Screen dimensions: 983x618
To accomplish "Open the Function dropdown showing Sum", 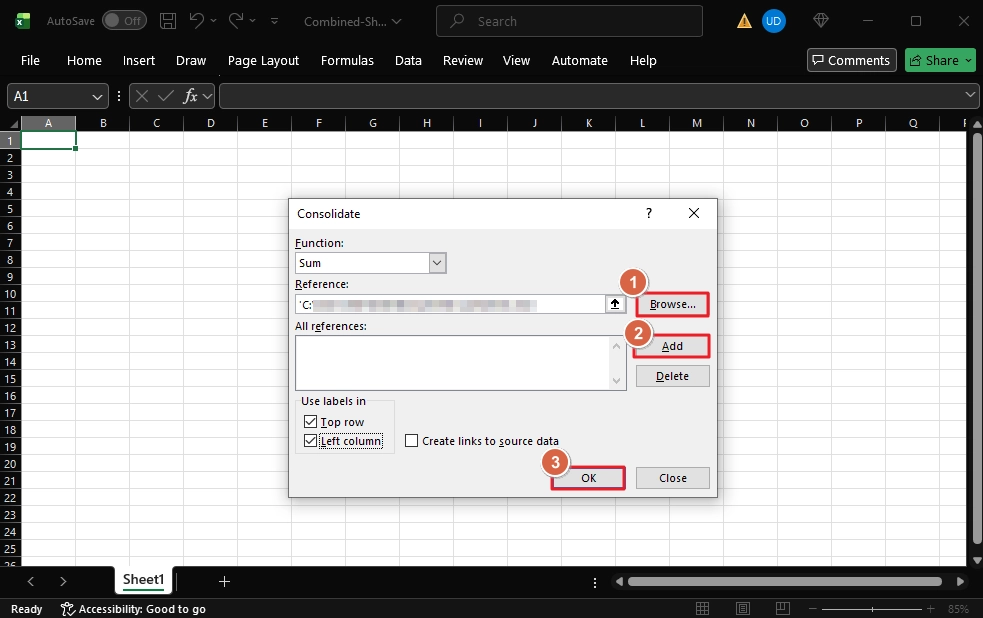I will pyautogui.click(x=436, y=263).
